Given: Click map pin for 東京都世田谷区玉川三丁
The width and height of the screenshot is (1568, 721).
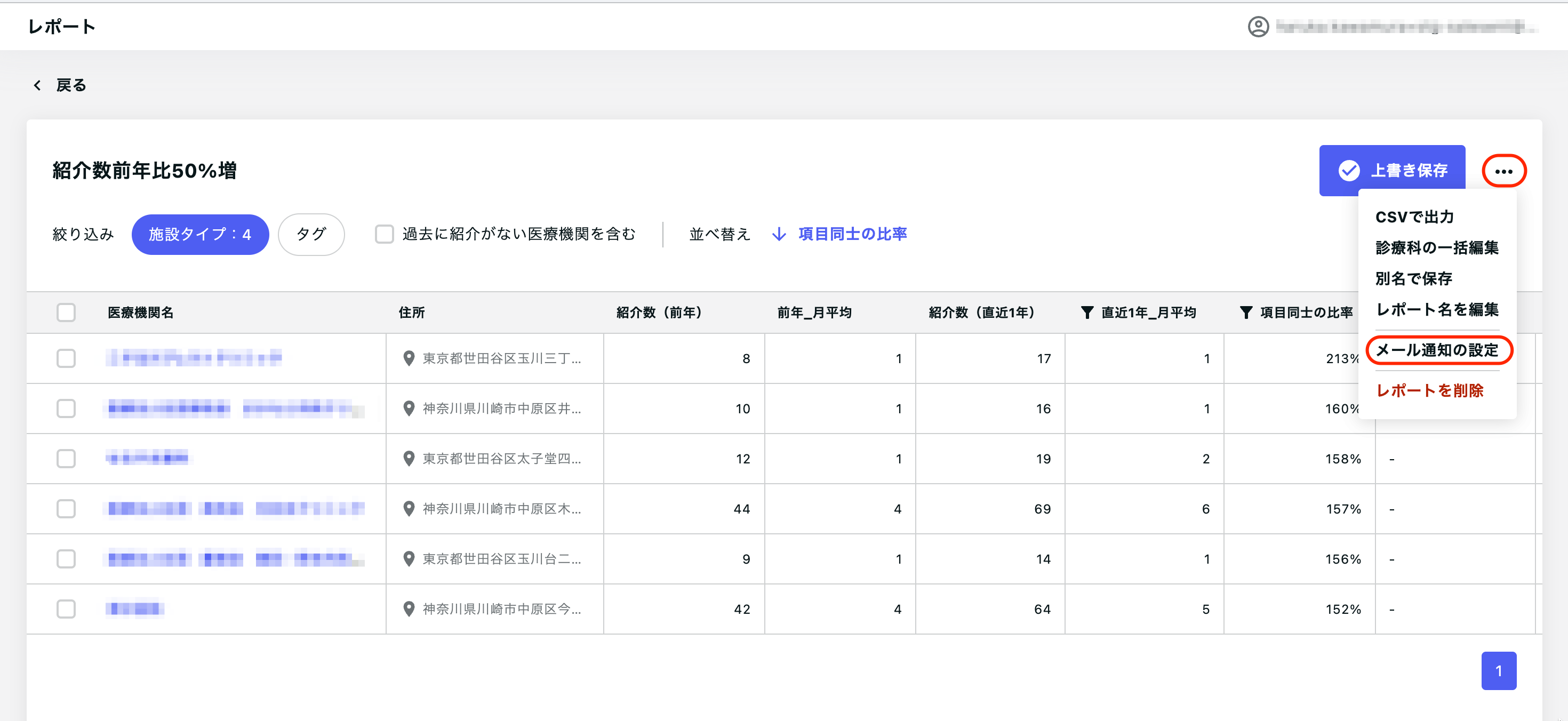Looking at the screenshot, I should [x=409, y=358].
